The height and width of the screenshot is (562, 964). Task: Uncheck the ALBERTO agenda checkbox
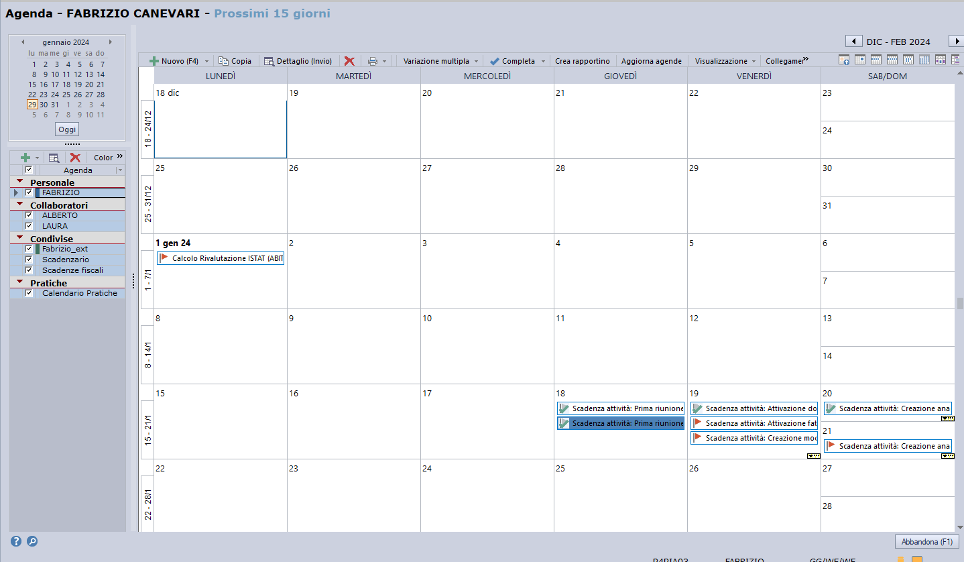[29, 215]
